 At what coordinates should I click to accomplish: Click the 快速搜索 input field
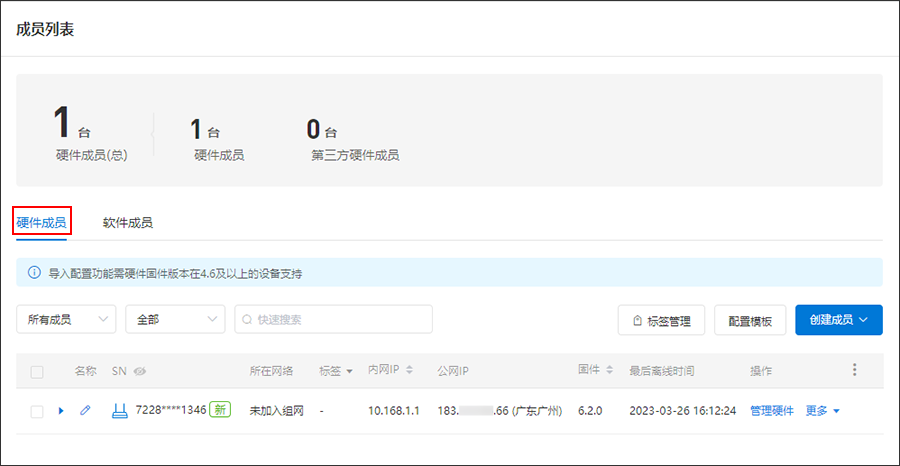point(333,319)
